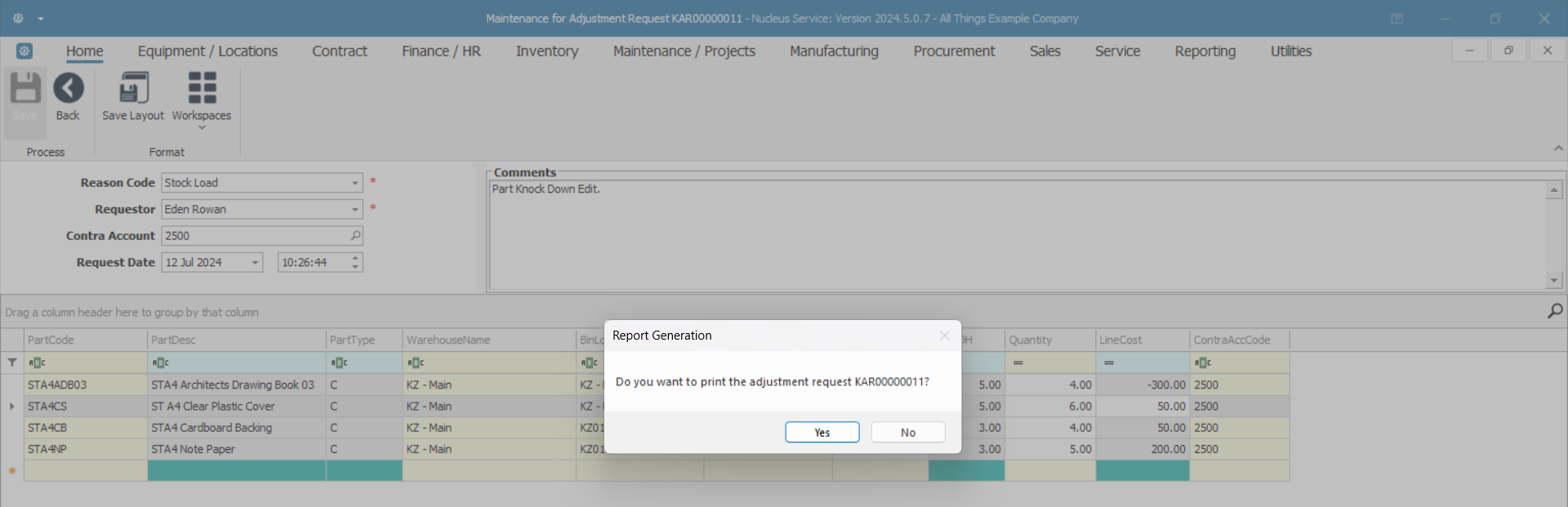Screen dimensions: 1568x507
Task: Sort by the PartDesc column header
Action: [x=237, y=340]
